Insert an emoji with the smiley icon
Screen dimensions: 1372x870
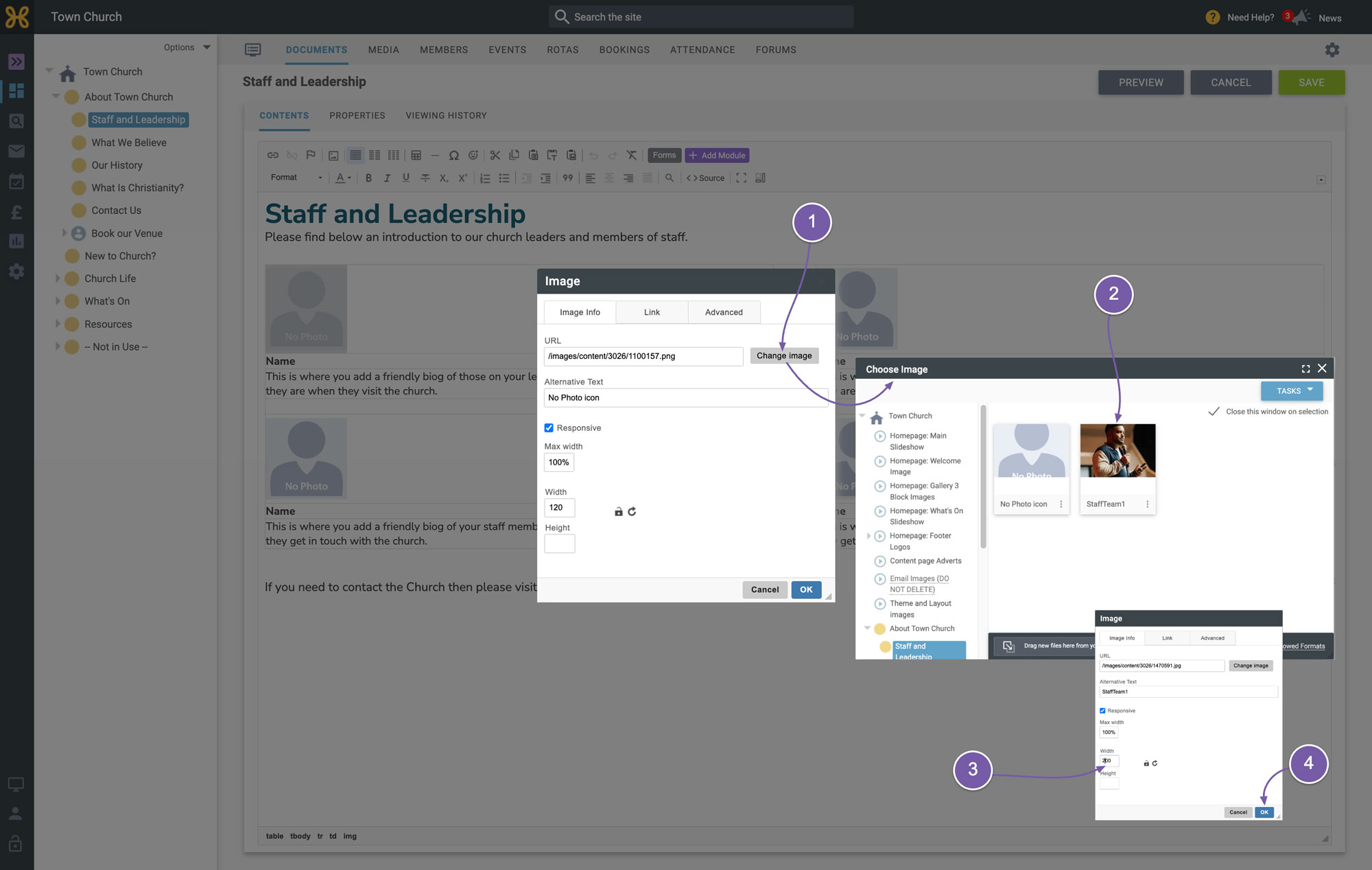point(473,155)
